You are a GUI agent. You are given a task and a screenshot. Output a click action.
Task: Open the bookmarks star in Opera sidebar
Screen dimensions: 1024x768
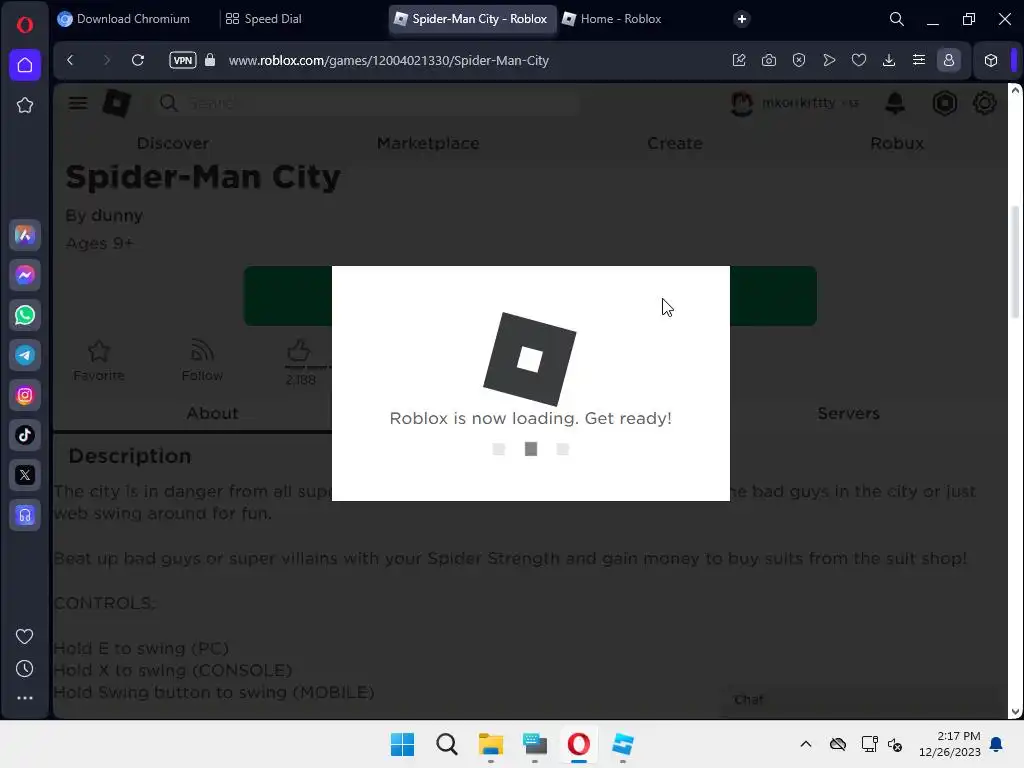click(25, 105)
